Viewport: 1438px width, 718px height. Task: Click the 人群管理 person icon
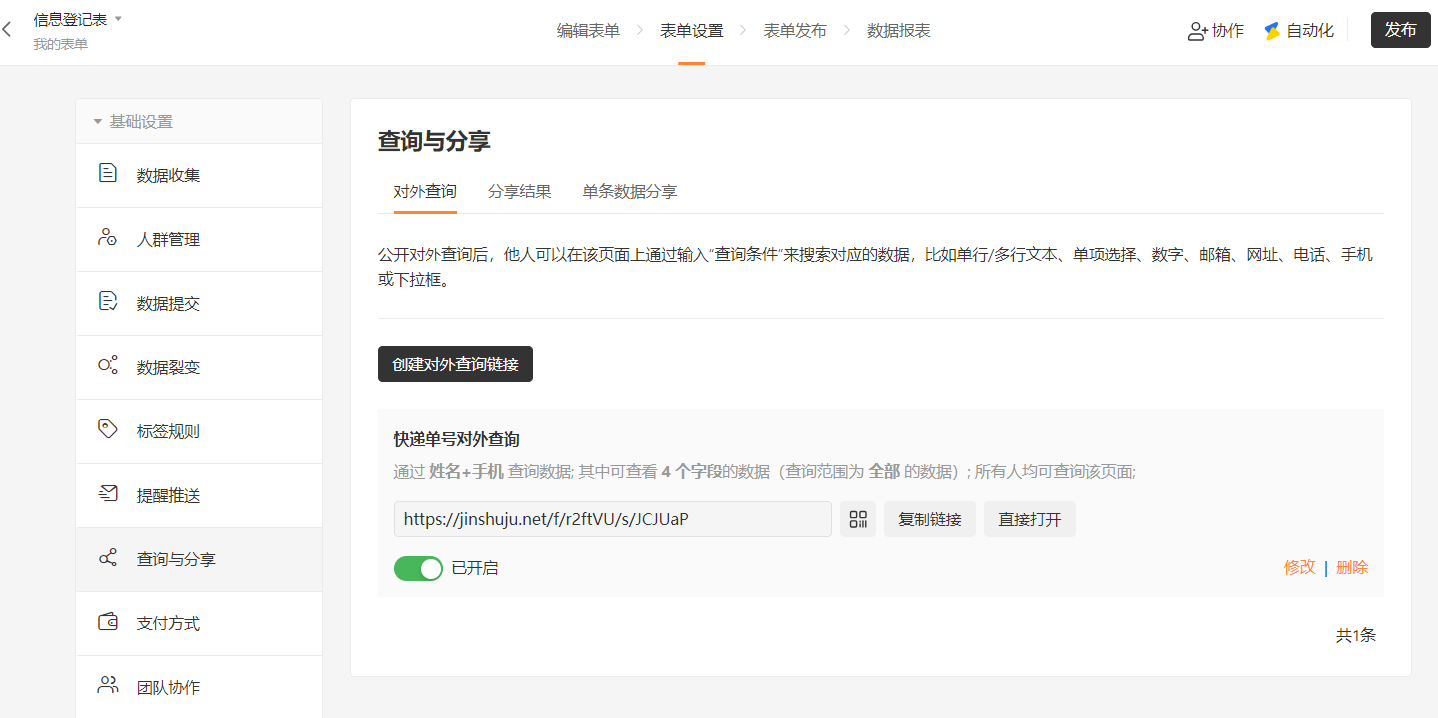tap(107, 238)
